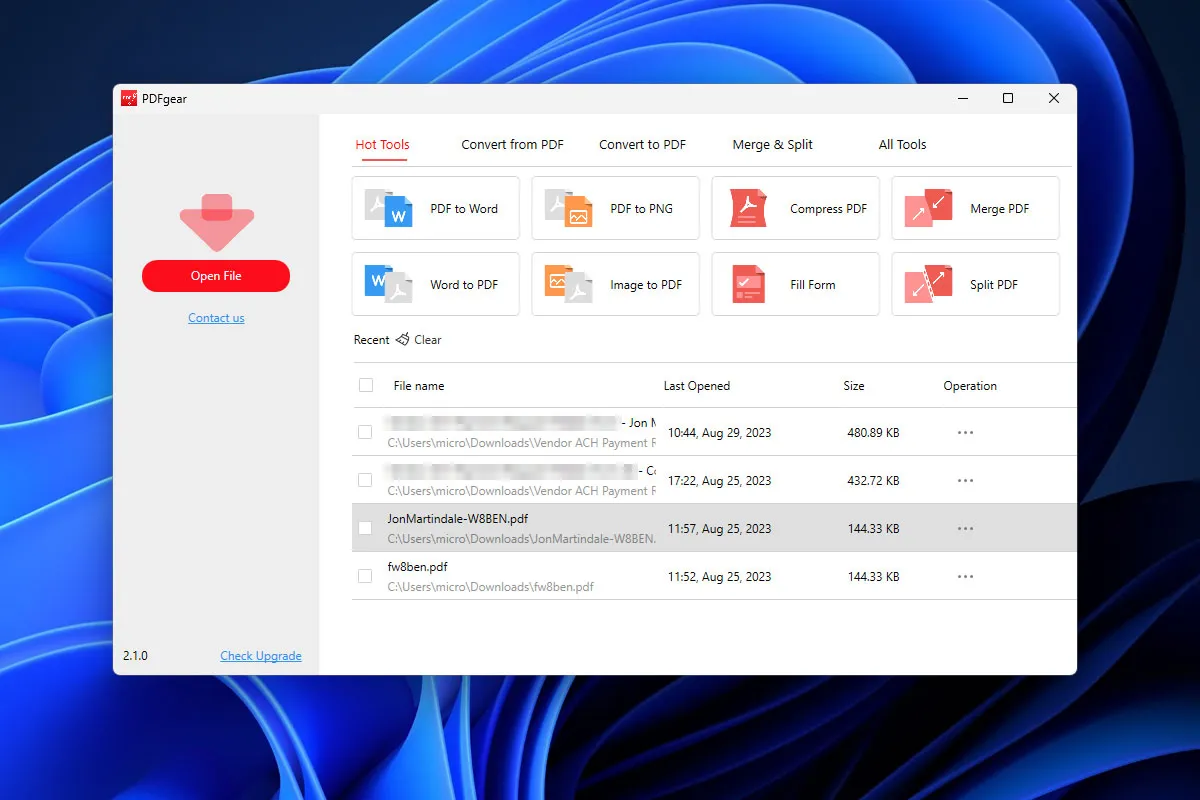The height and width of the screenshot is (800, 1200).
Task: Launch the PDF to PNG converter
Action: 615,208
